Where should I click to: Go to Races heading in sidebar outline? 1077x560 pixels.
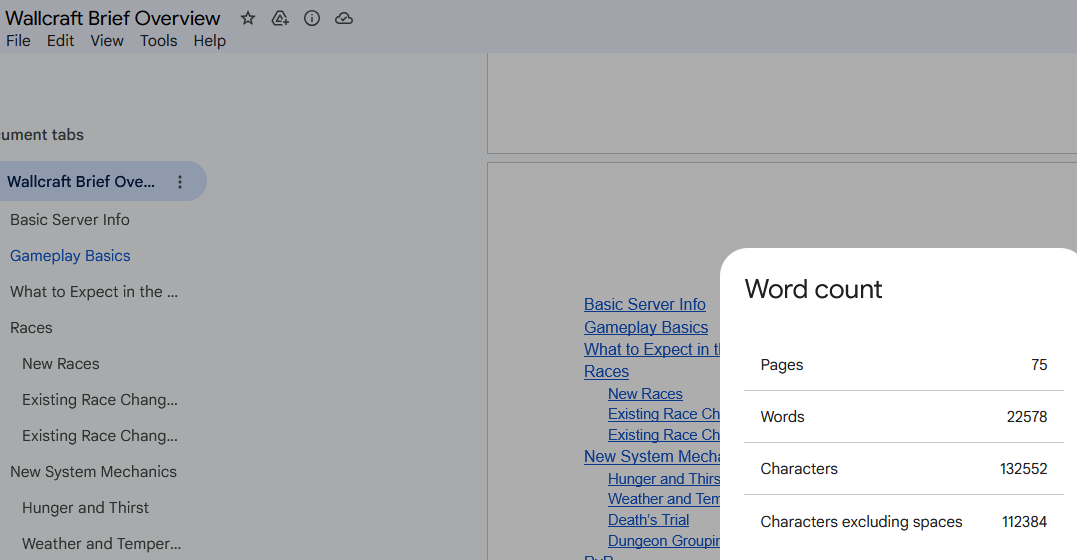31,328
